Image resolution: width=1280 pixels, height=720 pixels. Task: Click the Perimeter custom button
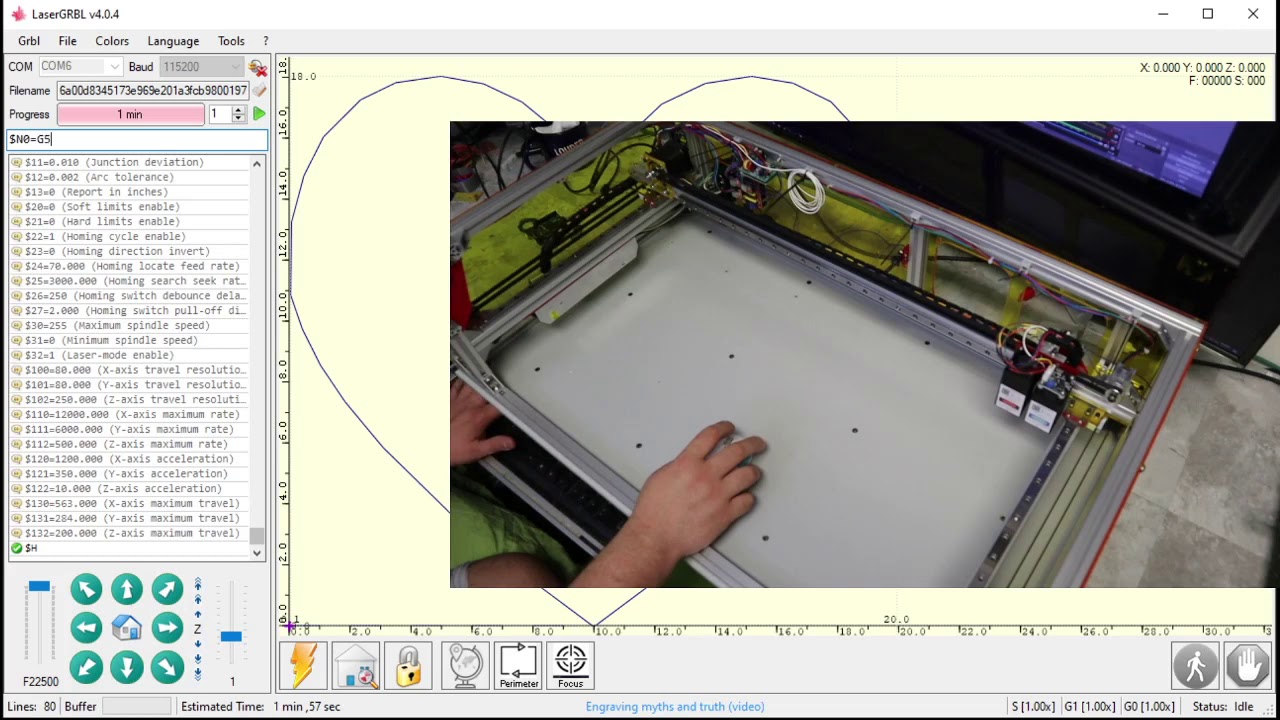click(518, 665)
